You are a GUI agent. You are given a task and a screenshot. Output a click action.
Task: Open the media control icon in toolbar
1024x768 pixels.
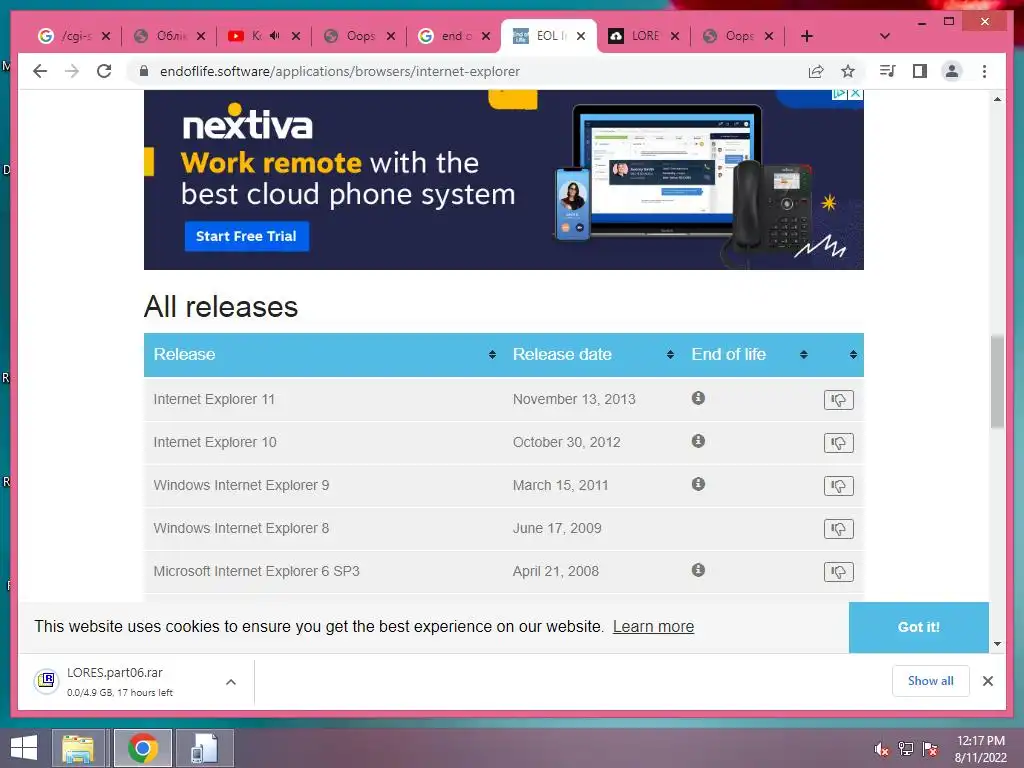point(888,71)
